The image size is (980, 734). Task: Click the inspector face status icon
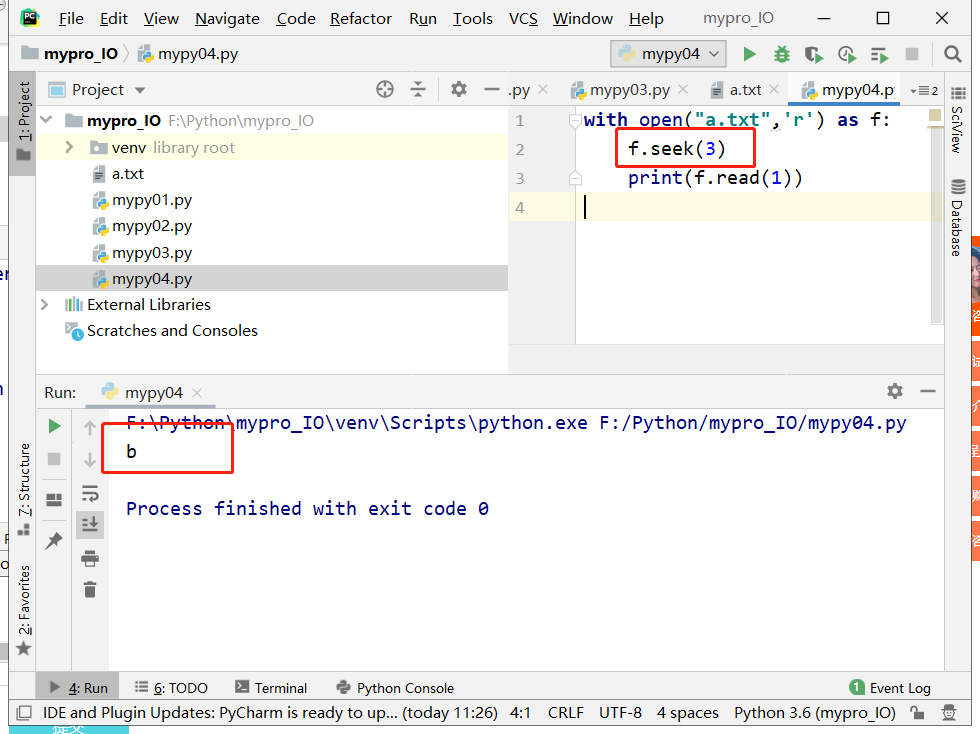[949, 713]
